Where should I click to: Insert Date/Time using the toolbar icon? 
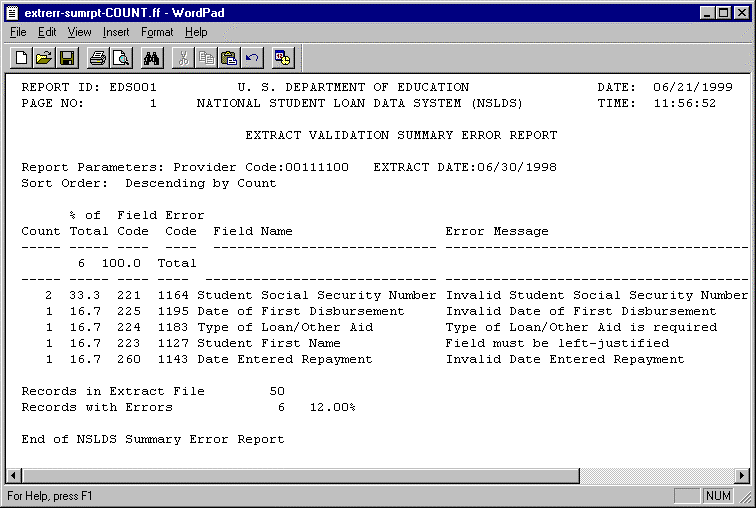click(283, 58)
